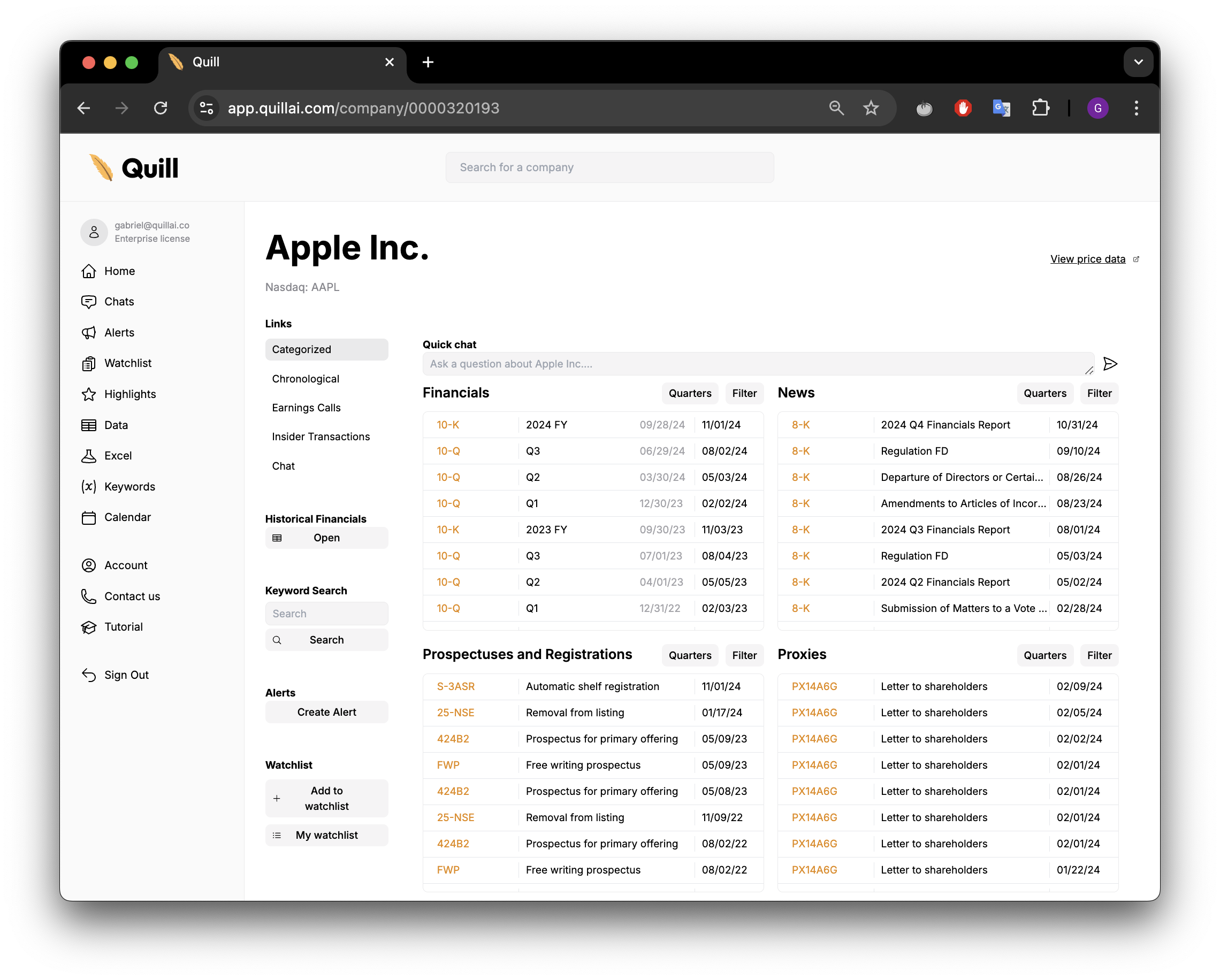Click site information icon in address bar

point(207,108)
